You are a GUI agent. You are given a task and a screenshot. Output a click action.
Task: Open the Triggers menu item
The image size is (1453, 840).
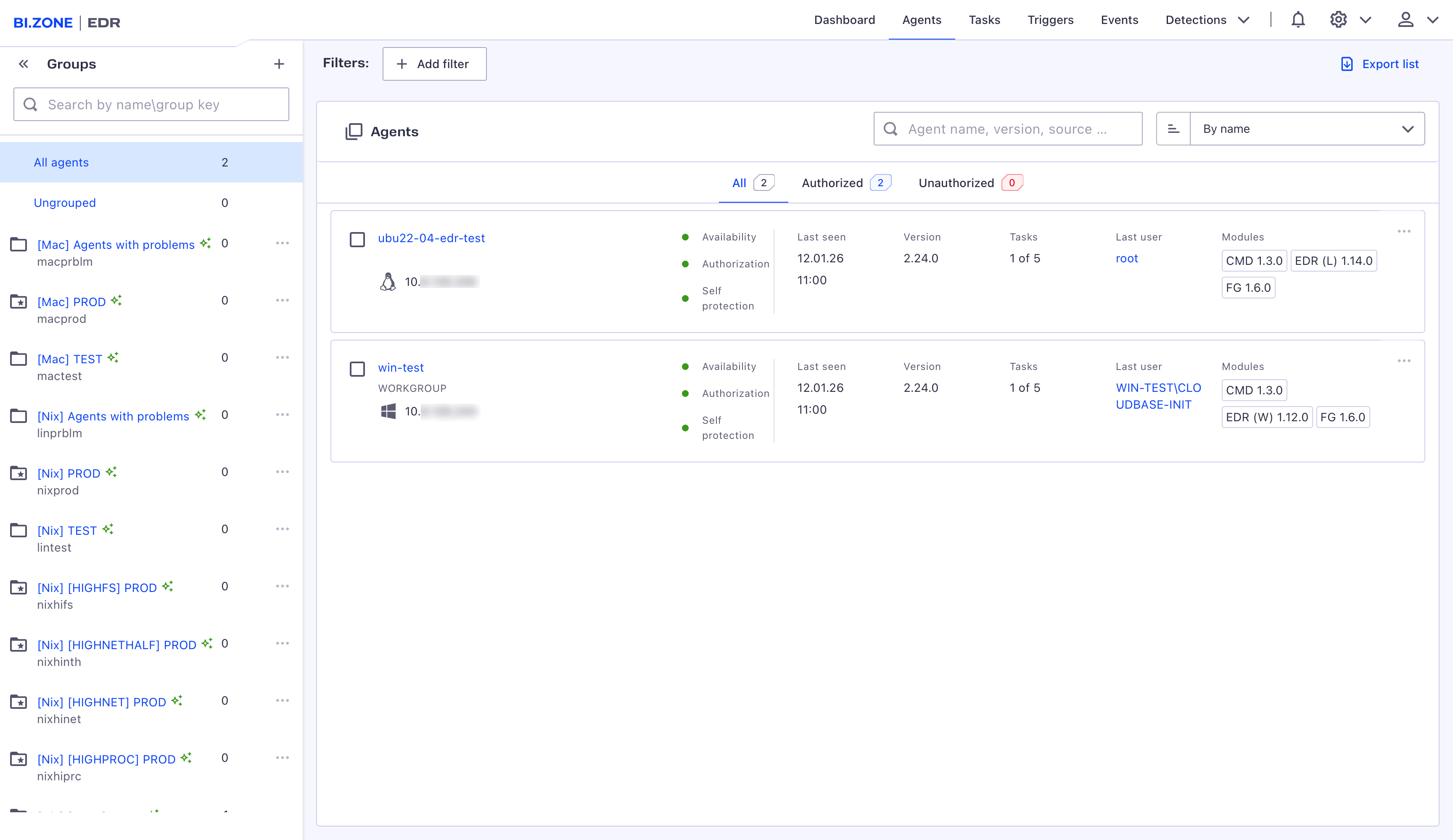pyautogui.click(x=1050, y=20)
